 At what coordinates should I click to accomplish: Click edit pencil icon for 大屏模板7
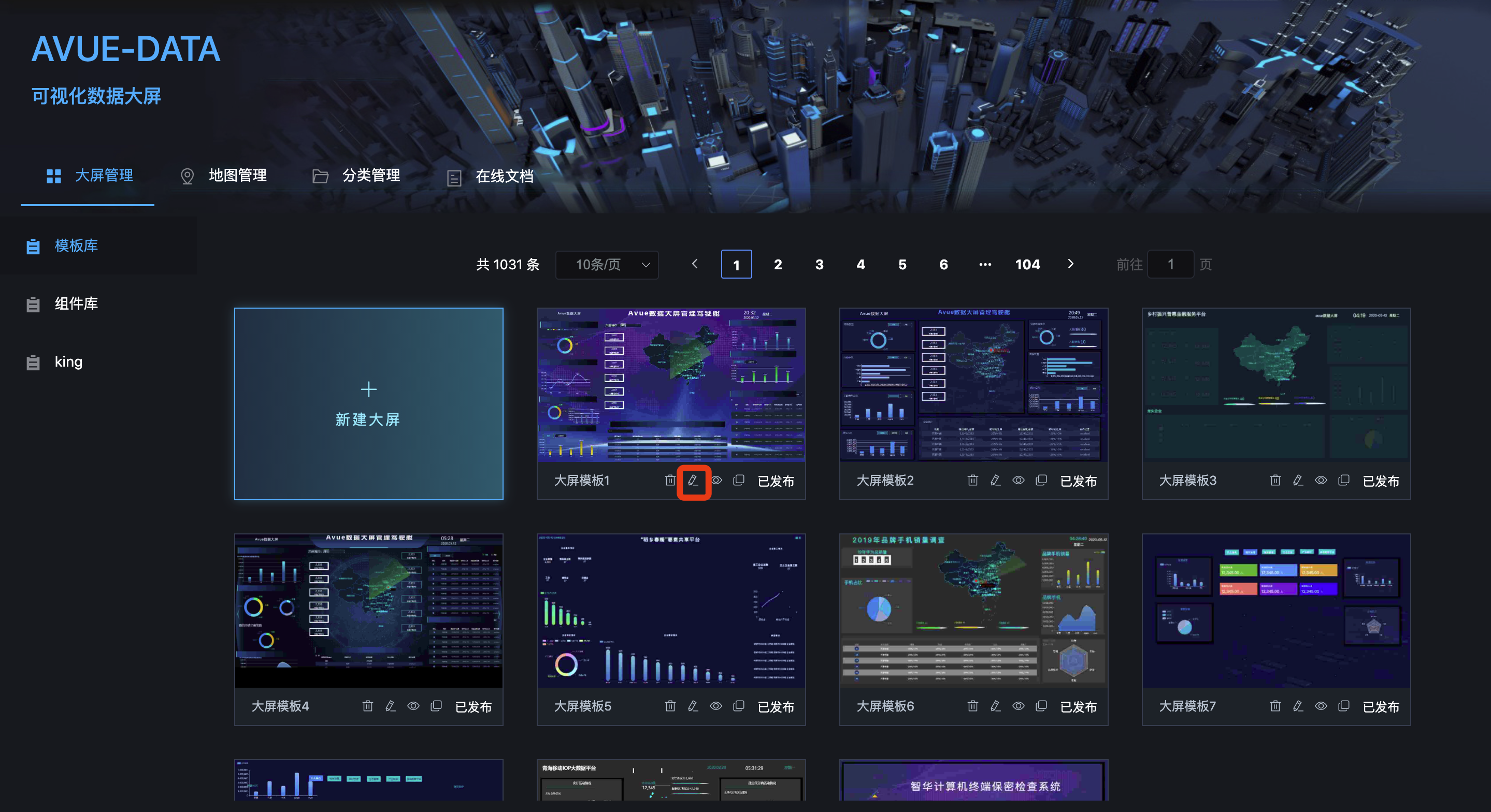1298,706
